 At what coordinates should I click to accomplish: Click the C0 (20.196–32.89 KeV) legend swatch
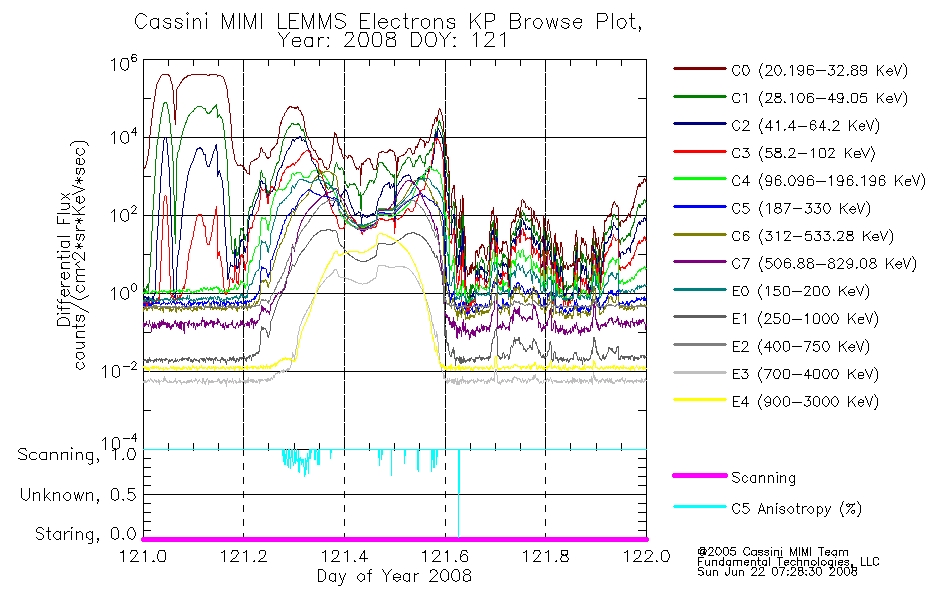coord(699,69)
